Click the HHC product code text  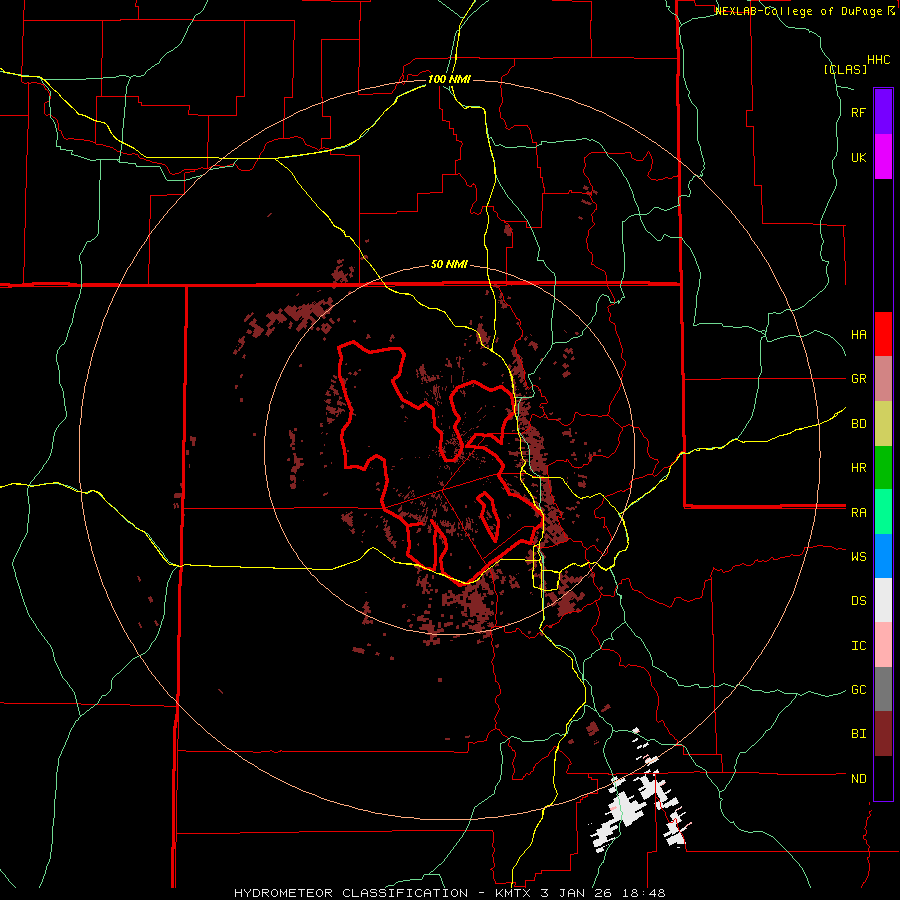[879, 60]
